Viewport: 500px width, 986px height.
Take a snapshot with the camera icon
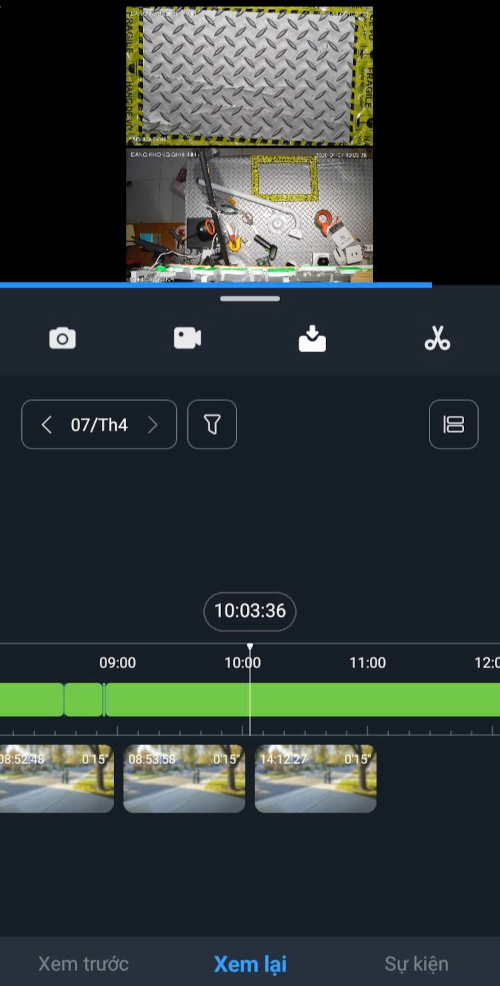click(x=62, y=338)
